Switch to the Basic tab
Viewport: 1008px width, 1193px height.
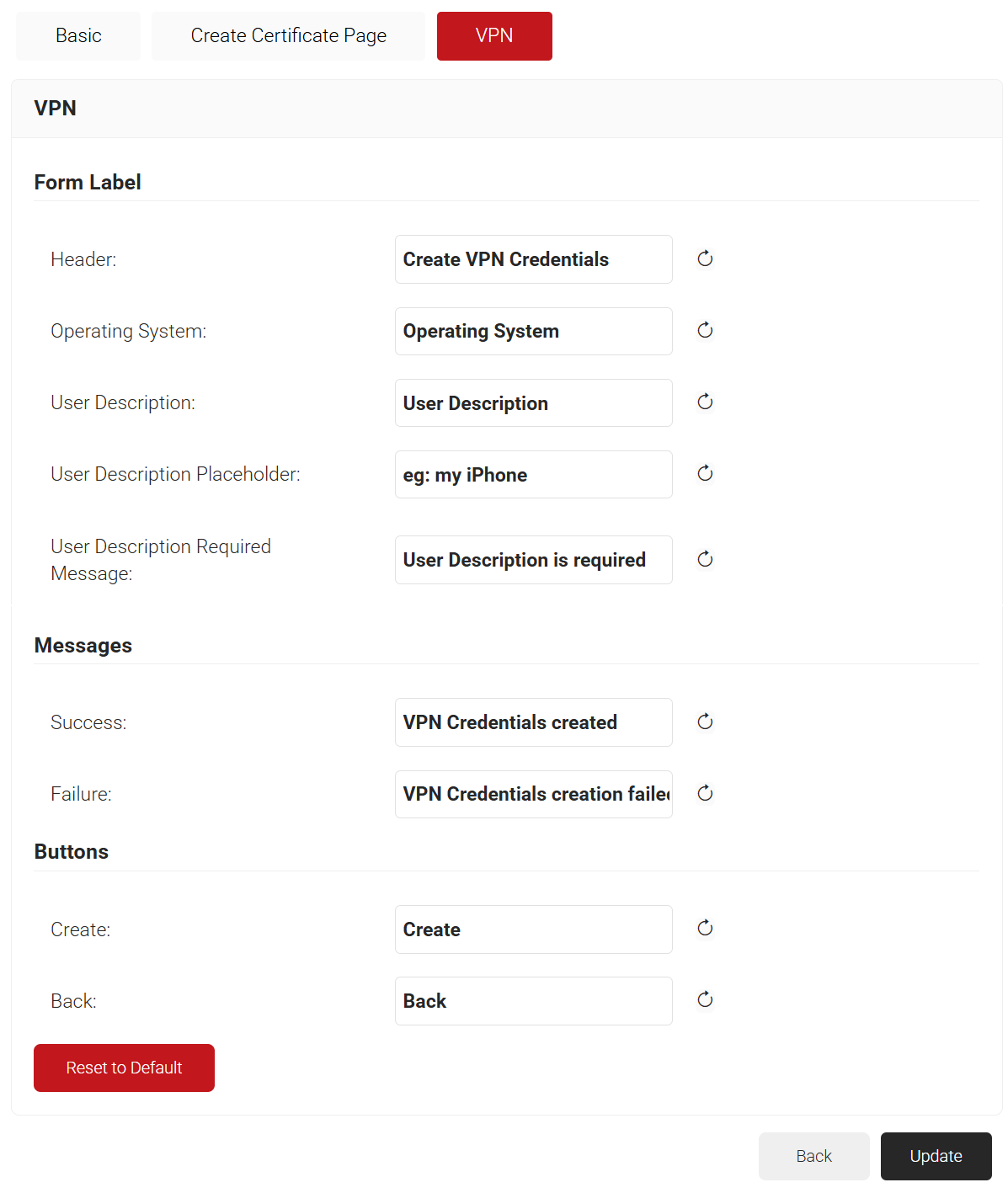[78, 36]
